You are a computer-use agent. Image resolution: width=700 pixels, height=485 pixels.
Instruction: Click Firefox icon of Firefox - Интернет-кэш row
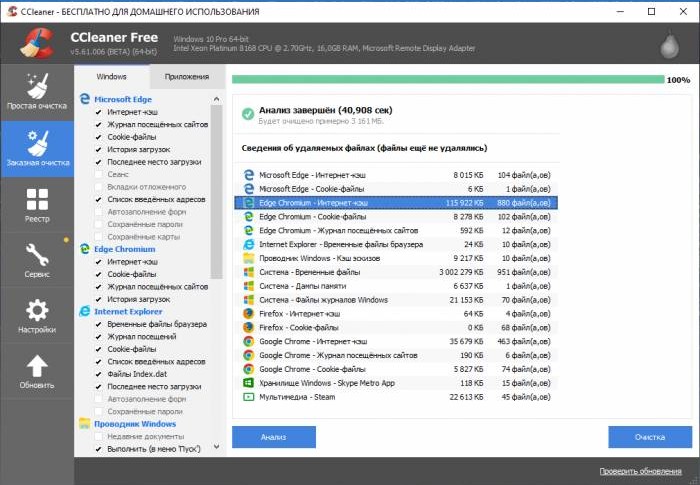pos(249,314)
